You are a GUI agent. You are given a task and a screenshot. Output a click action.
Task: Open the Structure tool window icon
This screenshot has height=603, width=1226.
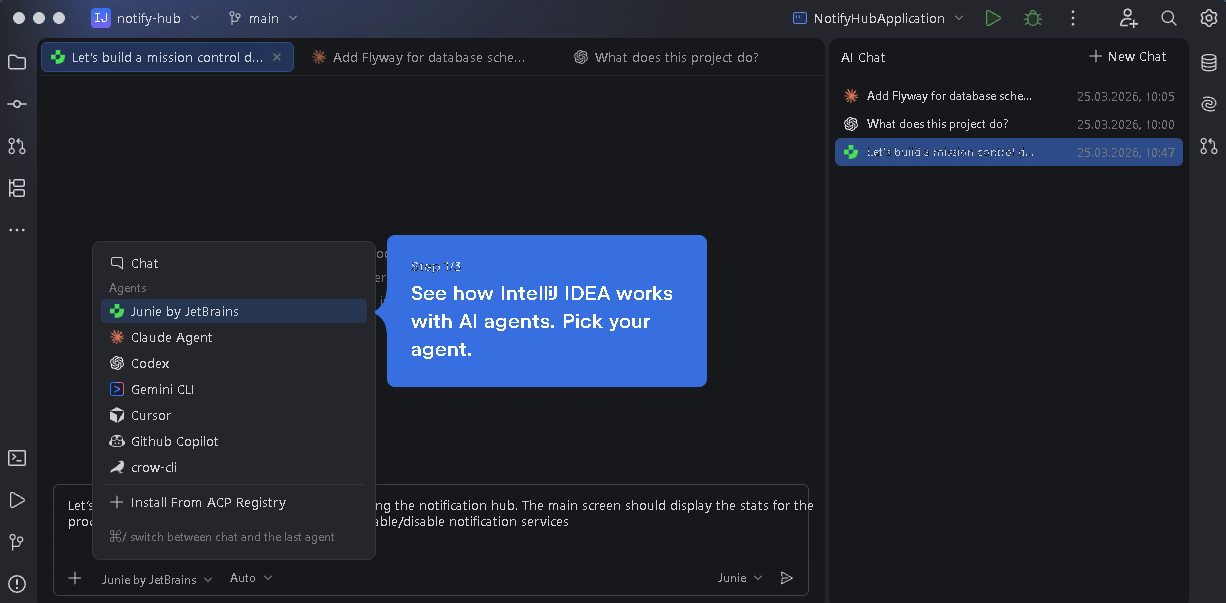point(17,188)
